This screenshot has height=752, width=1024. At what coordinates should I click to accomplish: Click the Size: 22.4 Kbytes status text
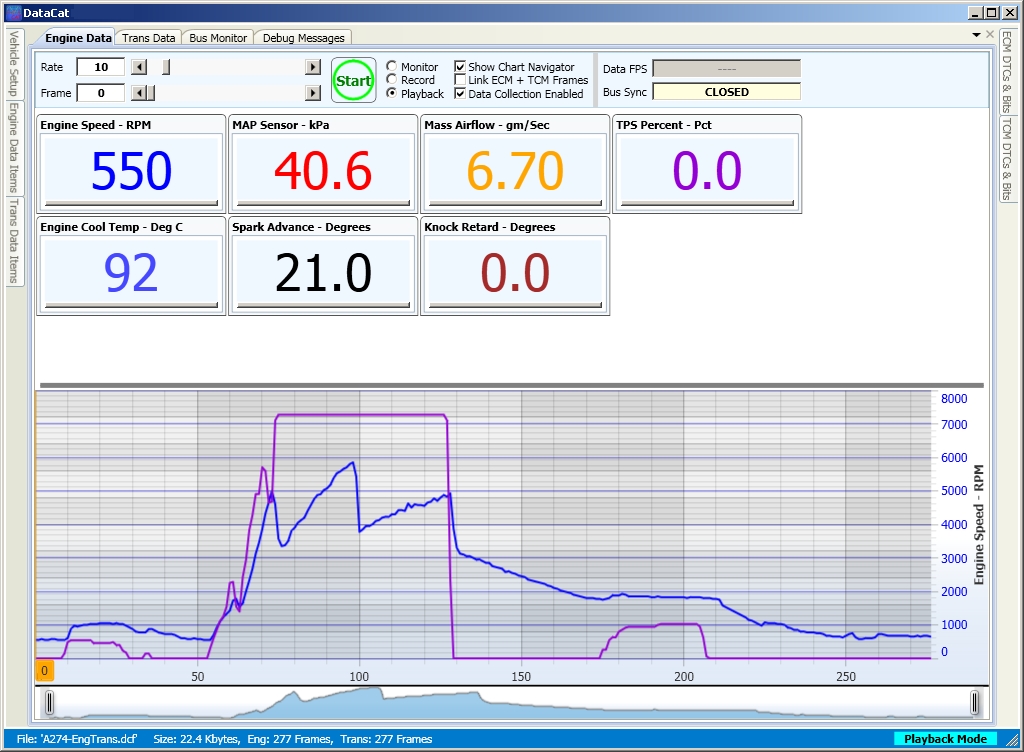click(196, 739)
